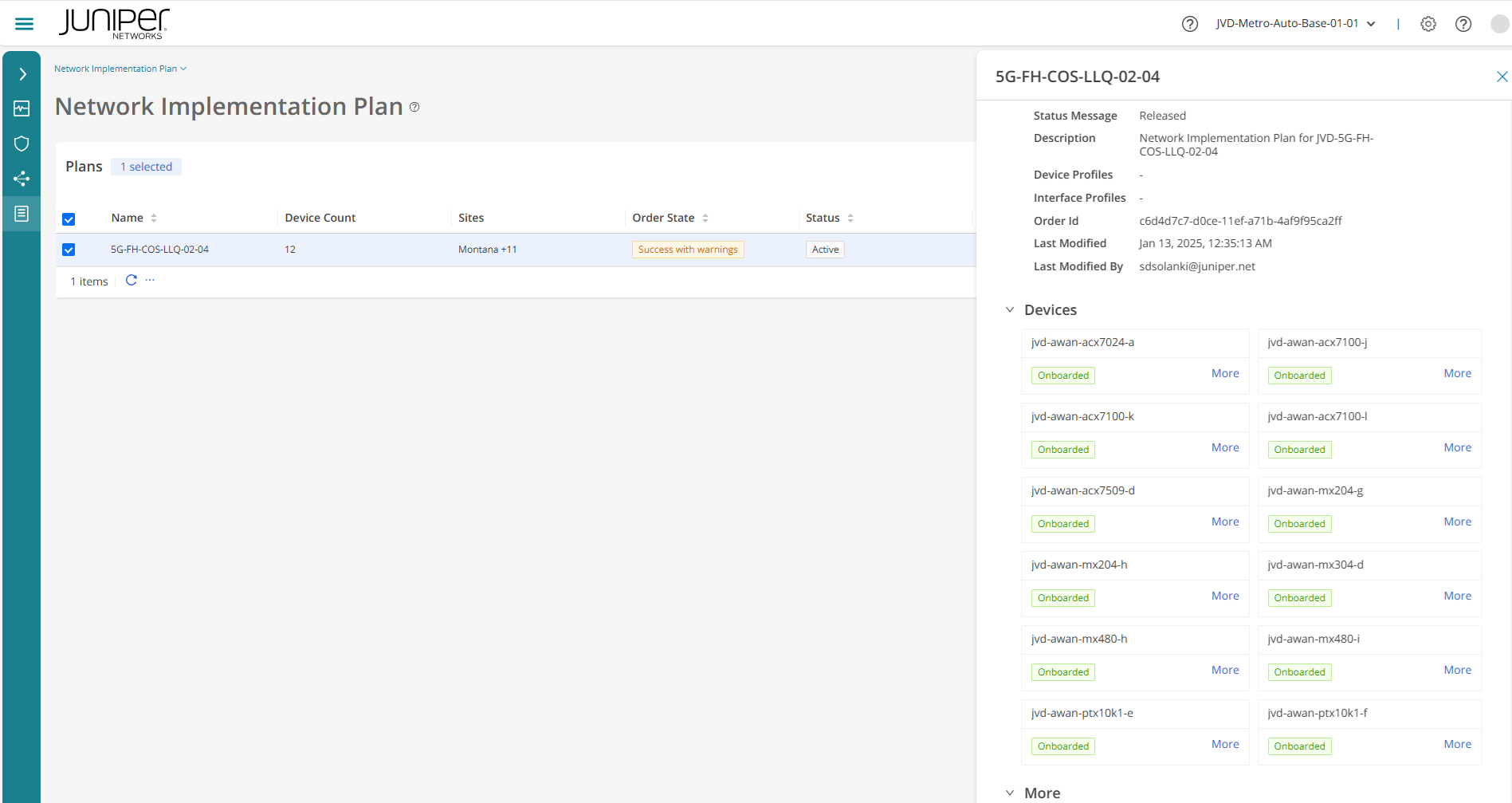1512x803 pixels.
Task: Expand the More section at panel bottom
Action: coord(1010,793)
